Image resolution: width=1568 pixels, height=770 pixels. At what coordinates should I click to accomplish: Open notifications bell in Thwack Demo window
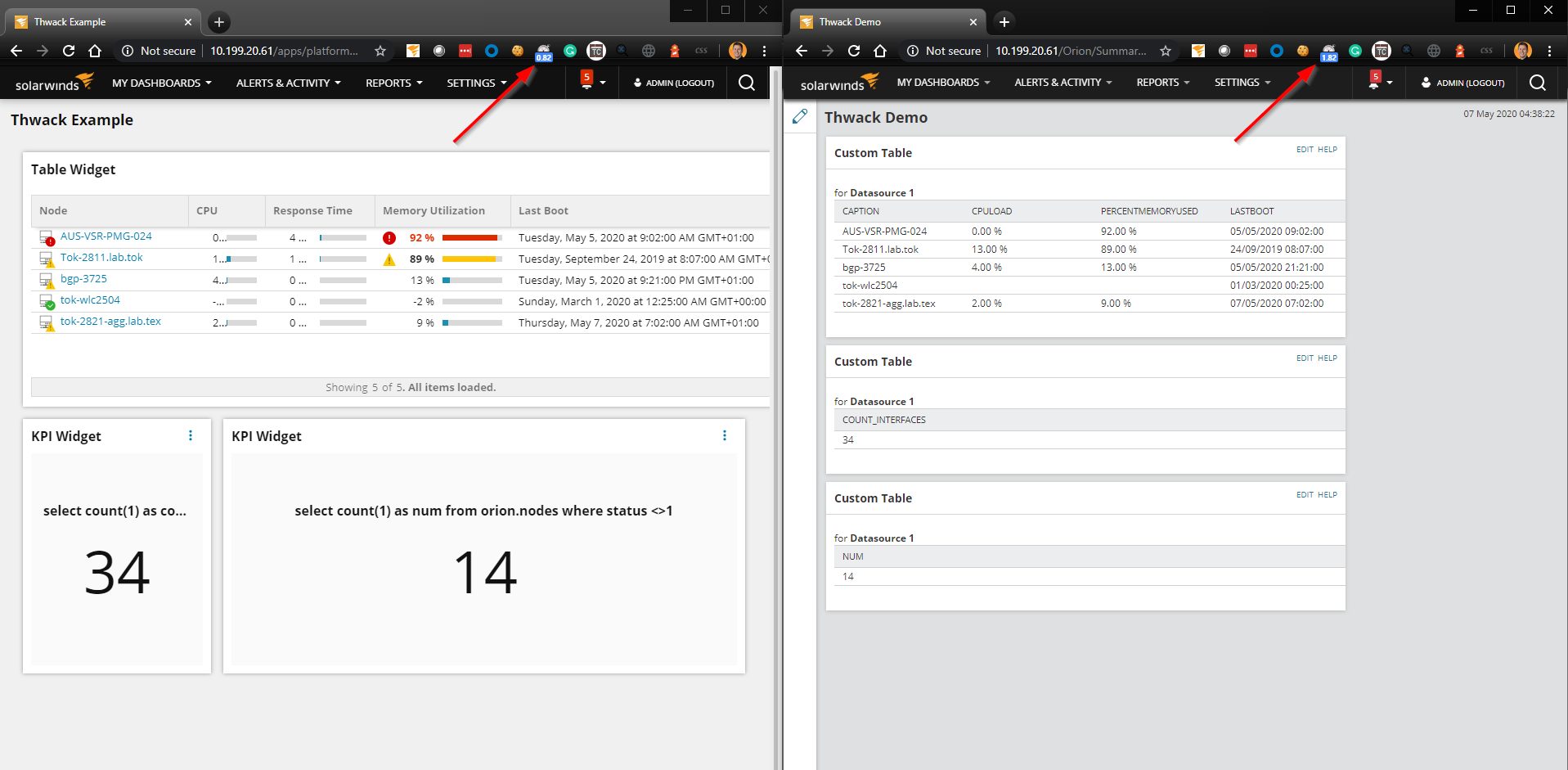pos(1374,80)
